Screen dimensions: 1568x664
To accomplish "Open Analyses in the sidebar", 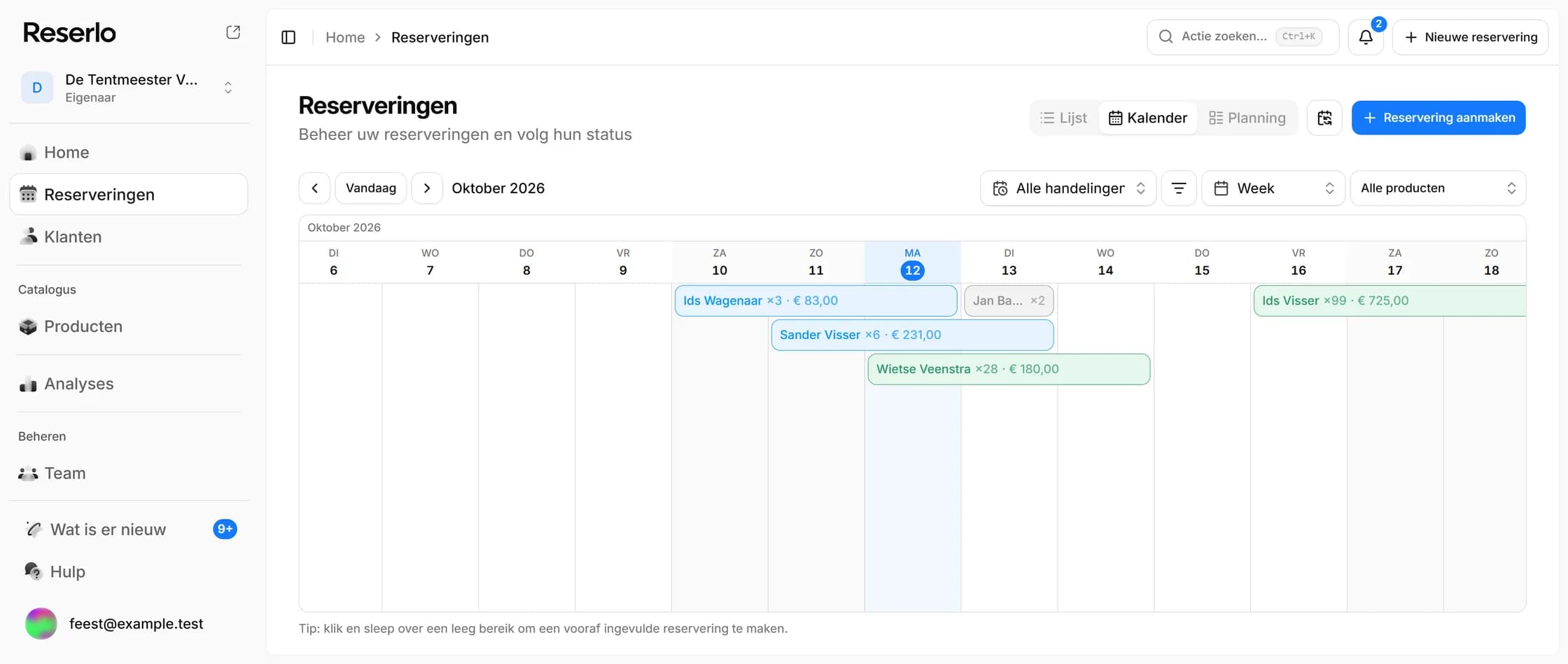I will 129,384.
